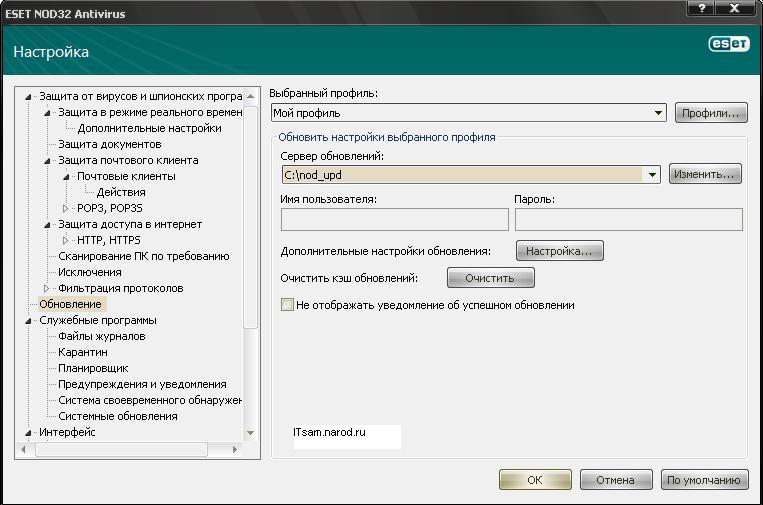This screenshot has height=505, width=763.
Task: Click the 'Профили...' button
Action: tap(711, 113)
